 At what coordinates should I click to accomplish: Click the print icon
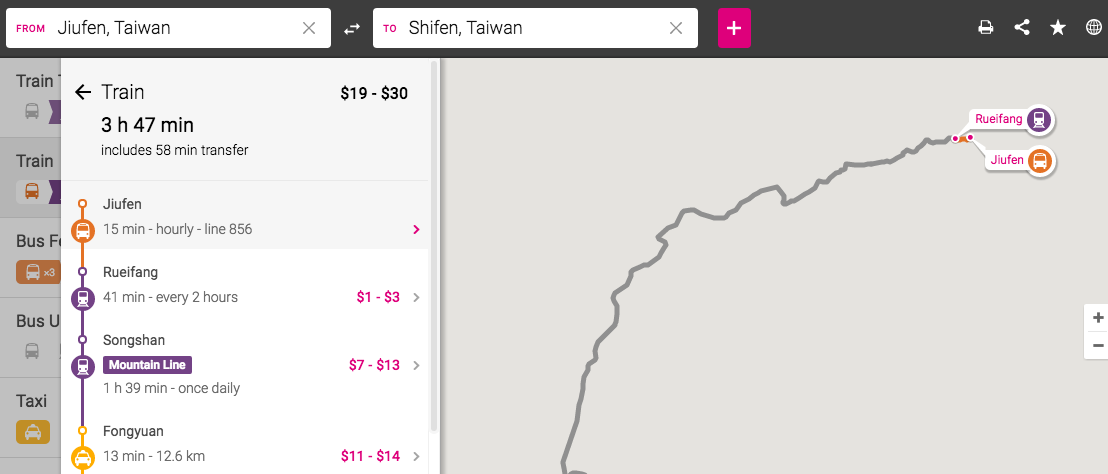click(x=985, y=28)
